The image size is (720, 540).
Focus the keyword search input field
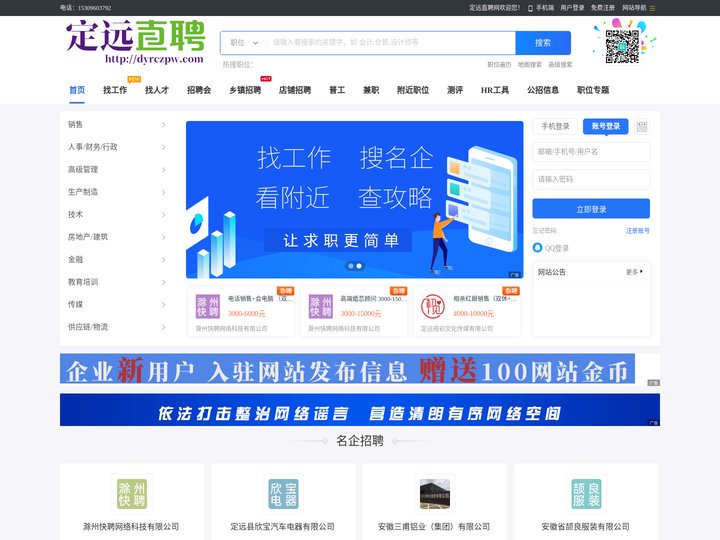click(391, 43)
